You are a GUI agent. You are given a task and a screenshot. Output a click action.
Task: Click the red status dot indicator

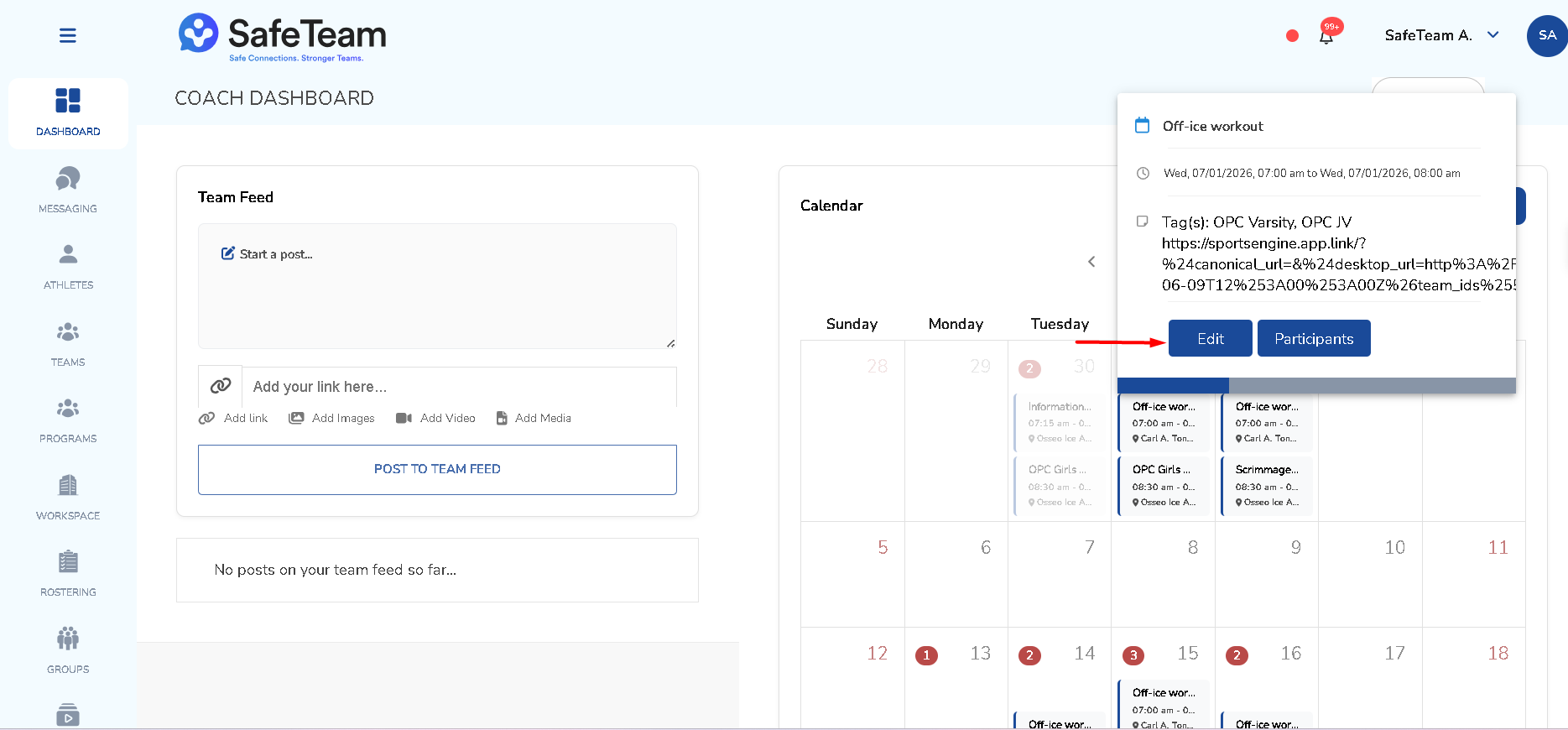click(x=1292, y=35)
